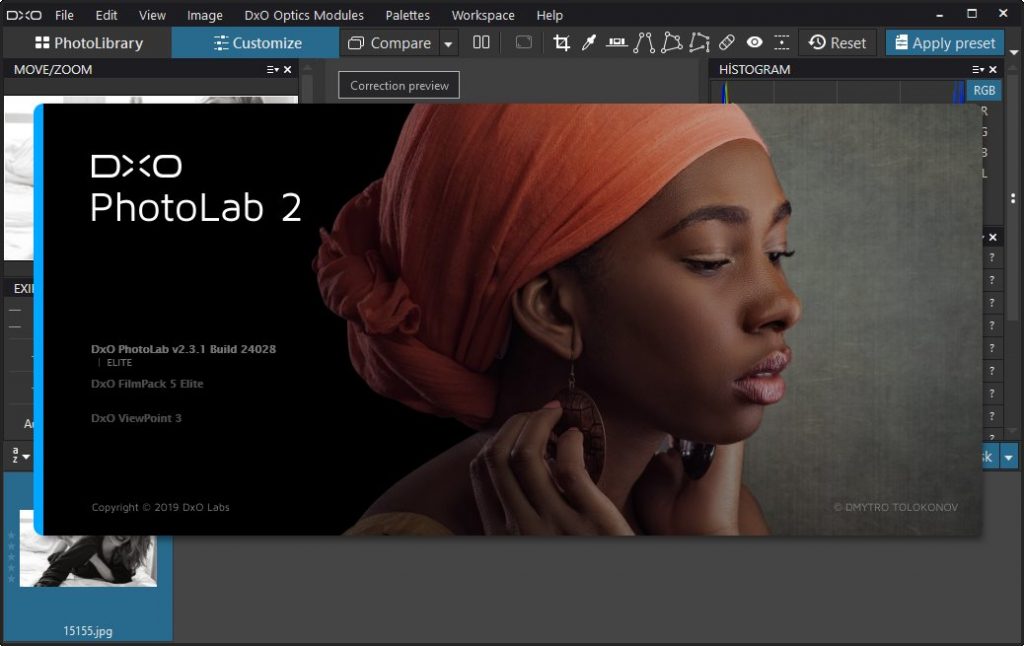Open the Move/Zoom palette options menu

pos(272,70)
